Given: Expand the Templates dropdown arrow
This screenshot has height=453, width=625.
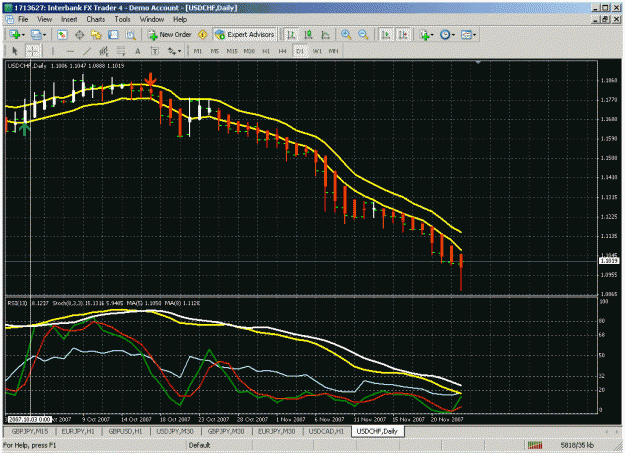Looking at the screenshot, I should pos(474,35).
